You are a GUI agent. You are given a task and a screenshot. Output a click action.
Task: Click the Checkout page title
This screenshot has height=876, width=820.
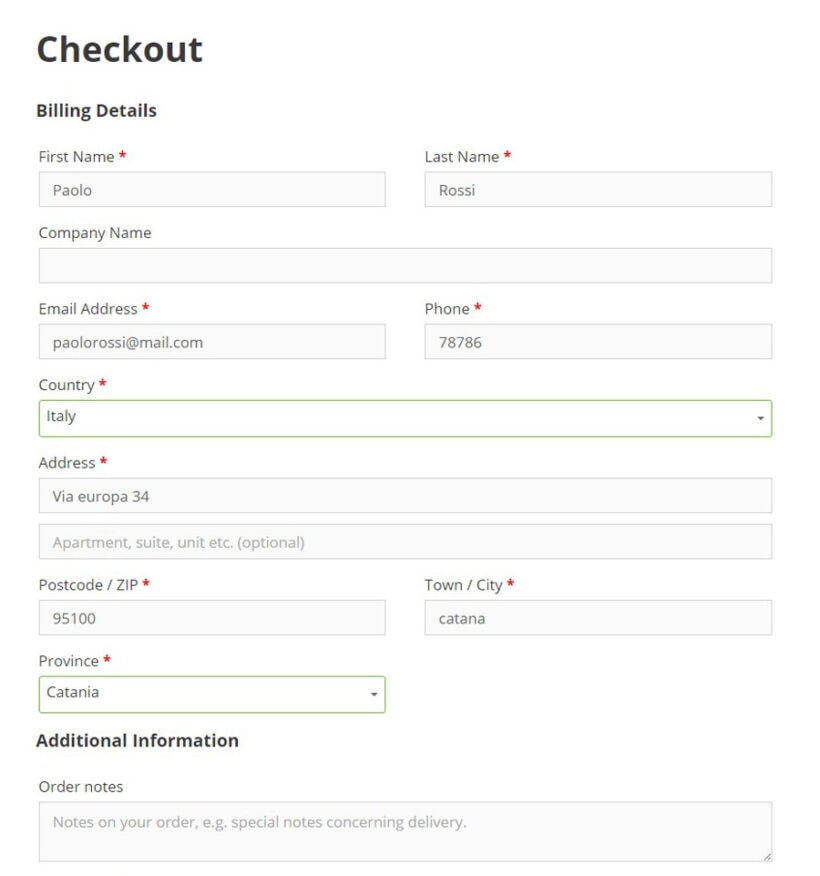119,48
